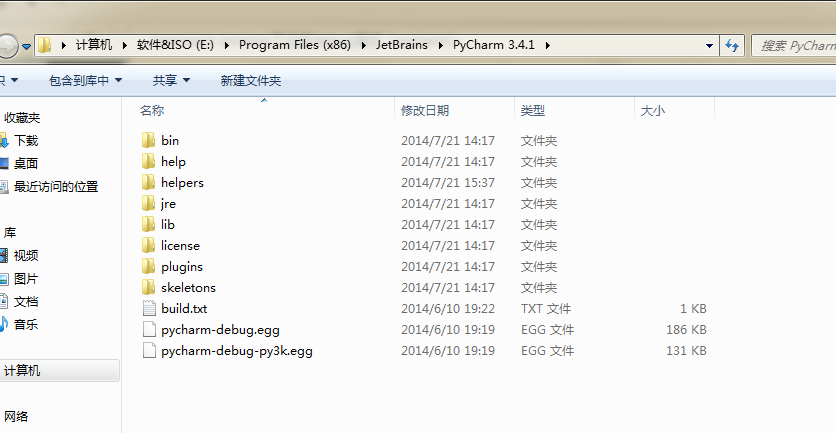The width and height of the screenshot is (836, 433).
Task: Expand arrow after 软件&ISO (E:) breadcrumb
Action: tap(227, 45)
